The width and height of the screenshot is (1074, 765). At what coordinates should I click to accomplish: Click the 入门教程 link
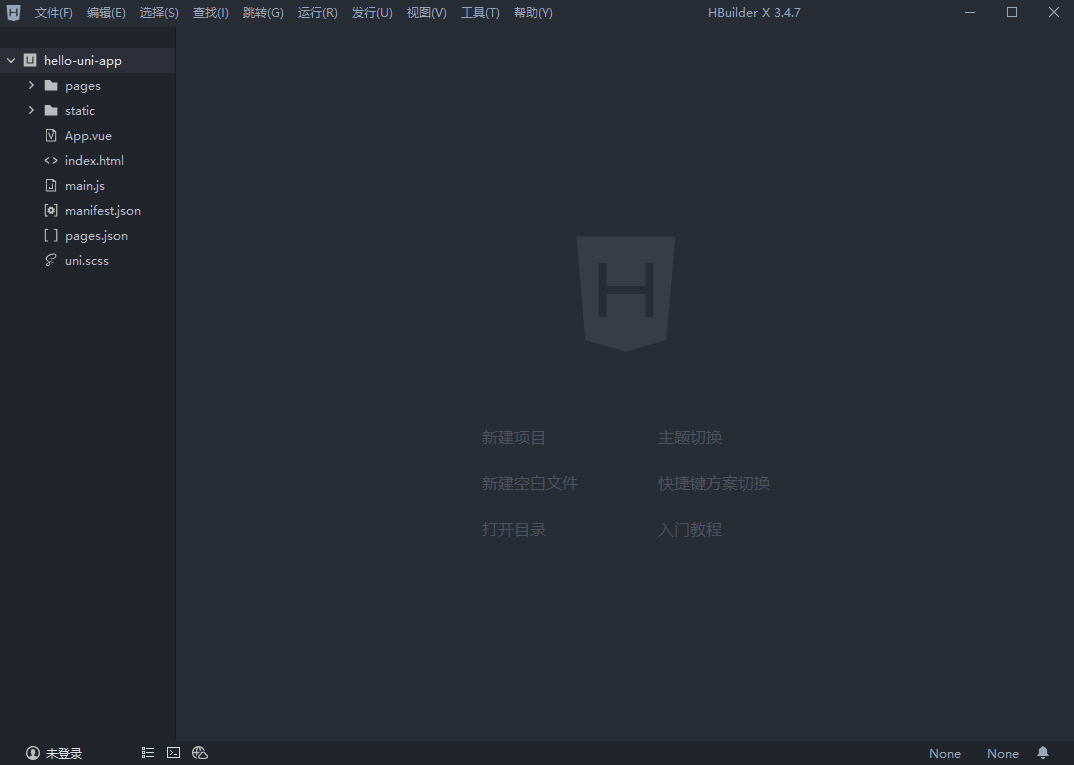(690, 529)
